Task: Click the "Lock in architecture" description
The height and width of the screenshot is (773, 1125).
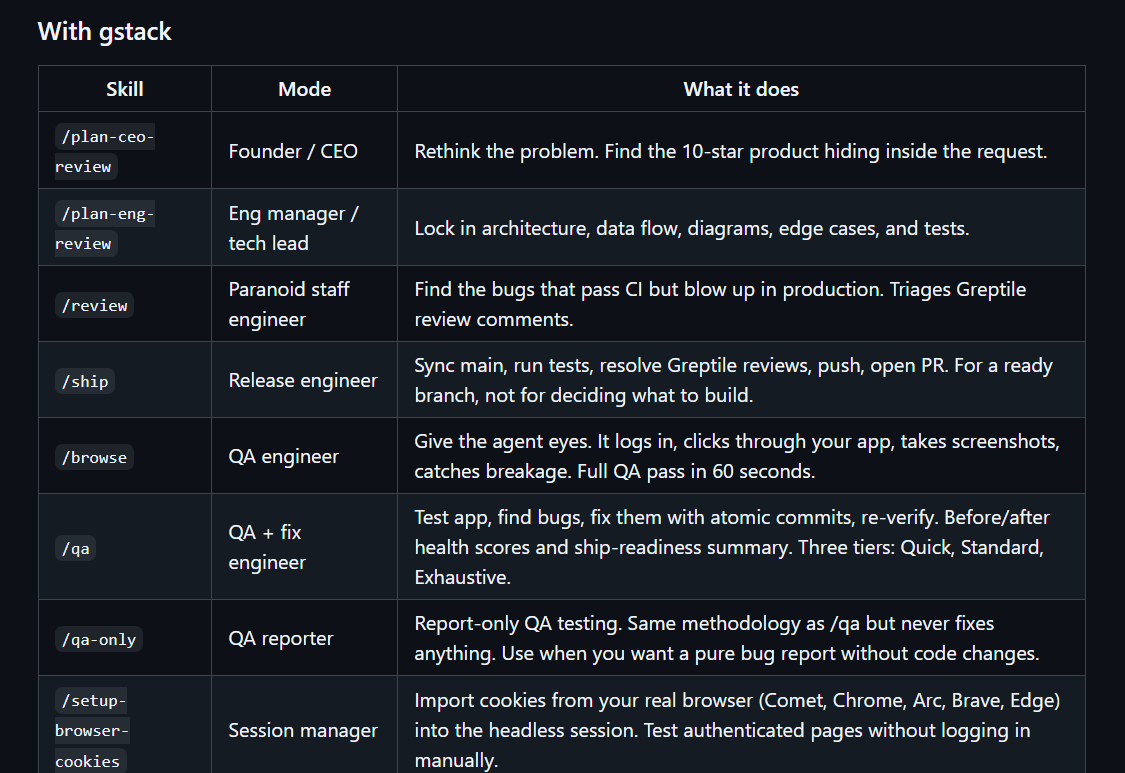Action: point(692,228)
